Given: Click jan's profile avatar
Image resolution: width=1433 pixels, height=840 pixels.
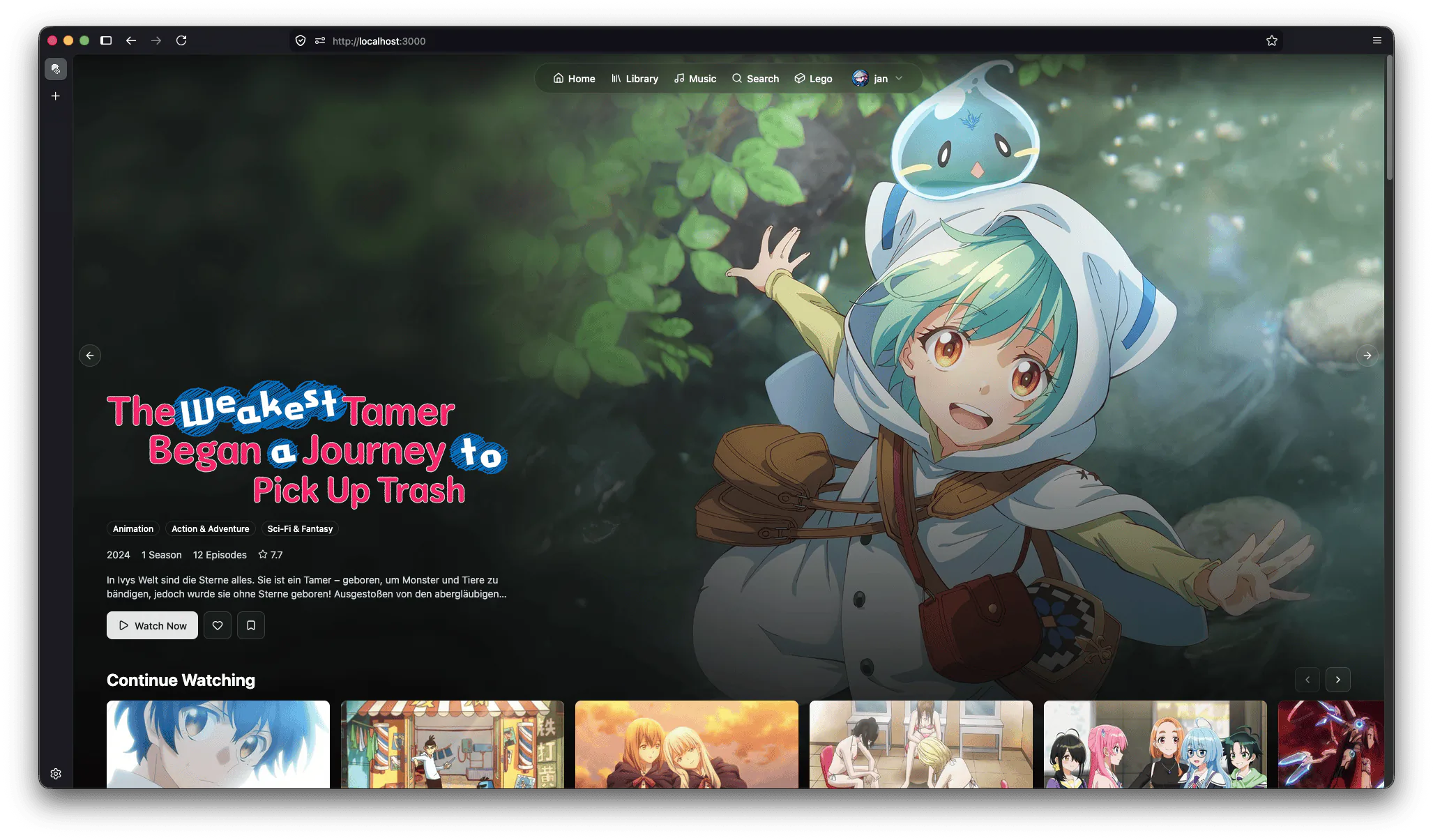Looking at the screenshot, I should pos(860,78).
